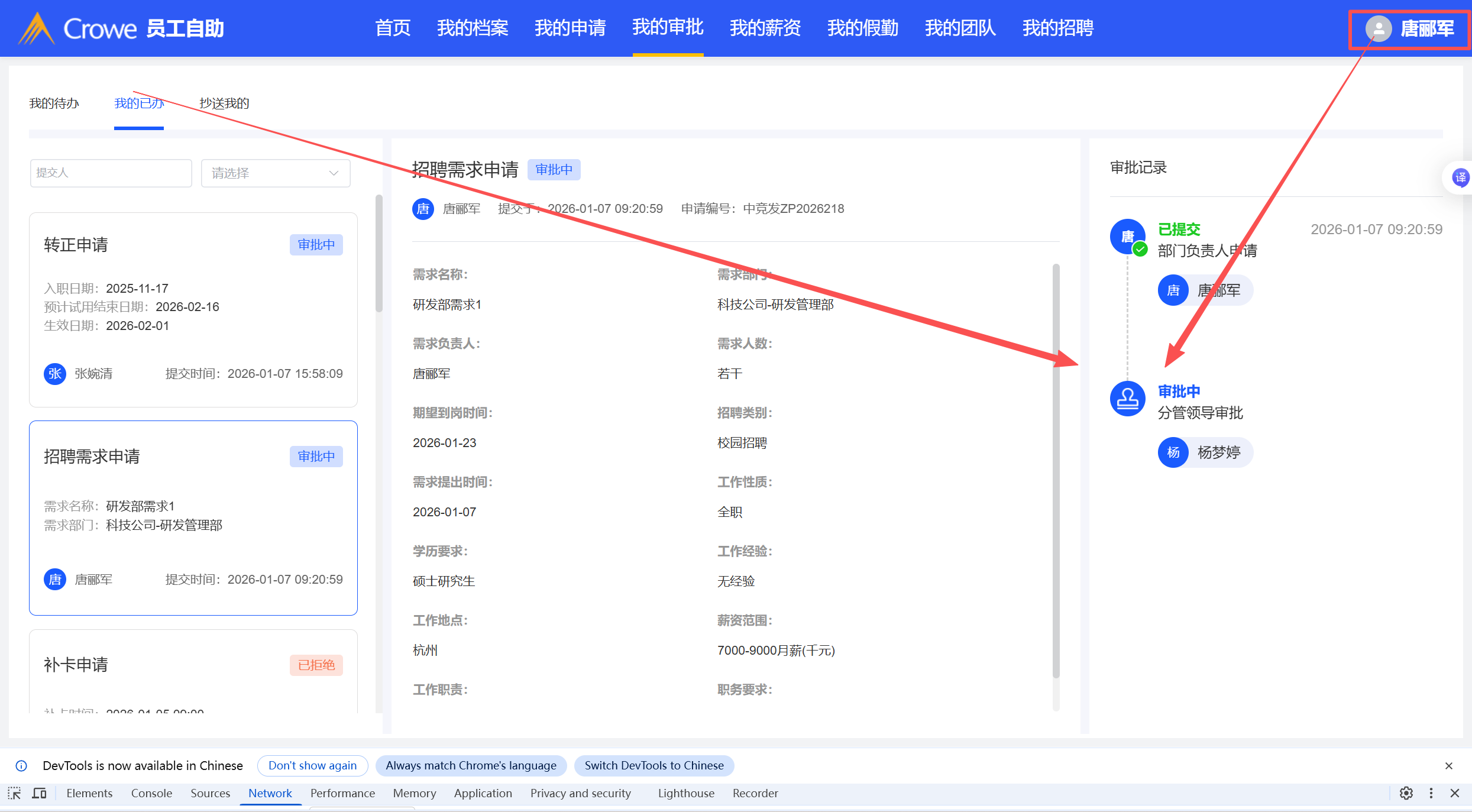Click 杨梦婷 approver avatar chip
Image resolution: width=1472 pixels, height=812 pixels.
[x=1173, y=452]
